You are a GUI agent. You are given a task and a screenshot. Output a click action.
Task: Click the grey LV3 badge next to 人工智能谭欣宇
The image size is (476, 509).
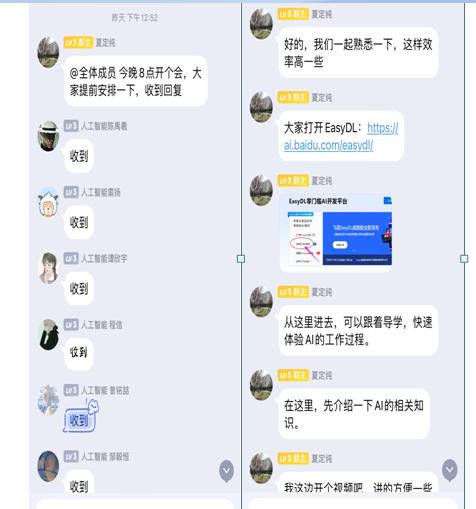[x=71, y=258]
